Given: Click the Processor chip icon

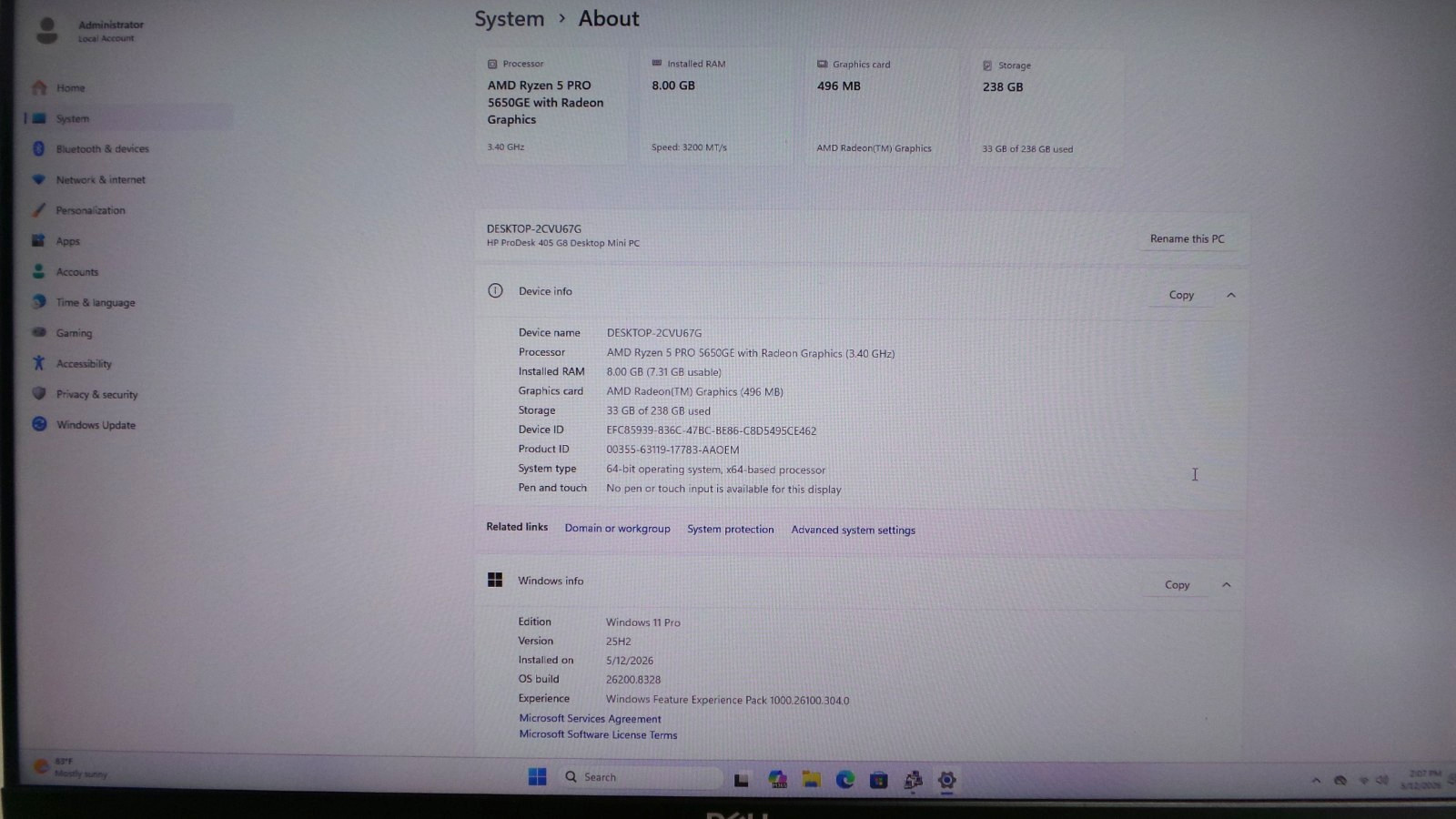Looking at the screenshot, I should tap(492, 64).
